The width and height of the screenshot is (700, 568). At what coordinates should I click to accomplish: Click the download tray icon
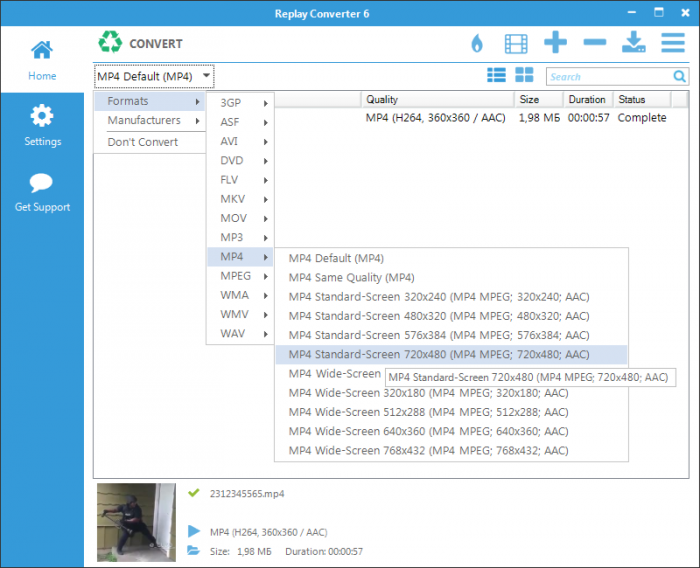(x=633, y=42)
